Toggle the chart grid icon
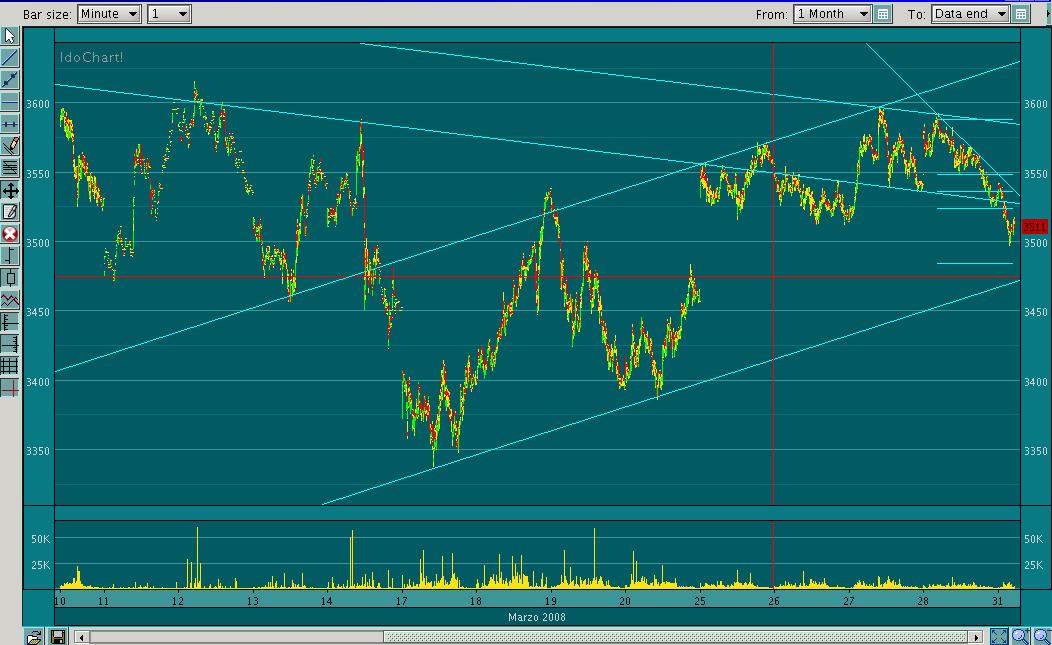Viewport: 1052px width, 645px height. [x=10, y=366]
